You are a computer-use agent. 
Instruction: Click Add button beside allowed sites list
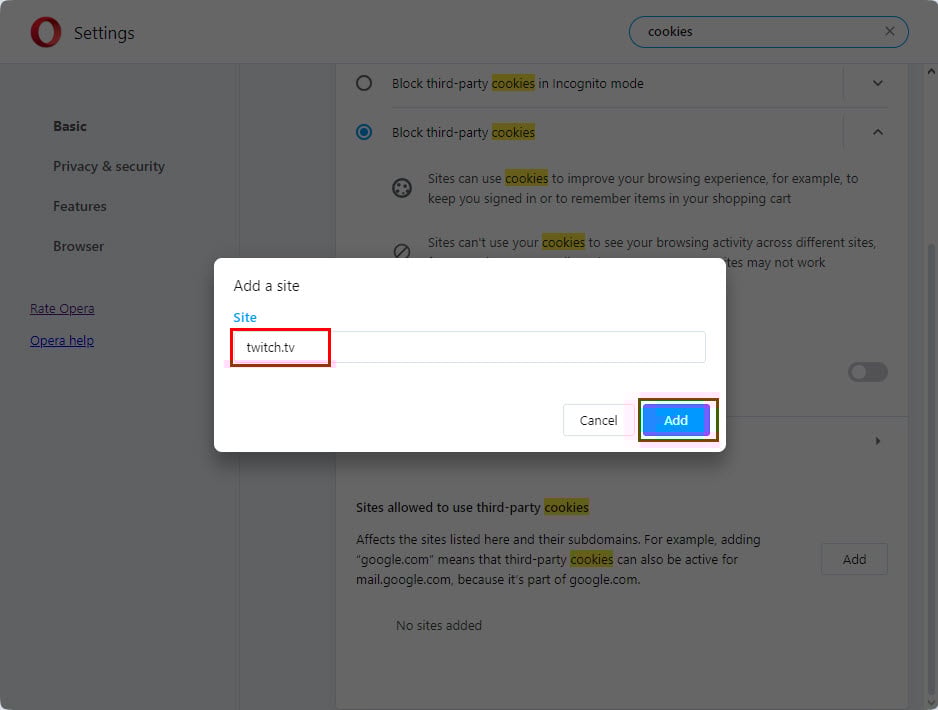coord(854,559)
